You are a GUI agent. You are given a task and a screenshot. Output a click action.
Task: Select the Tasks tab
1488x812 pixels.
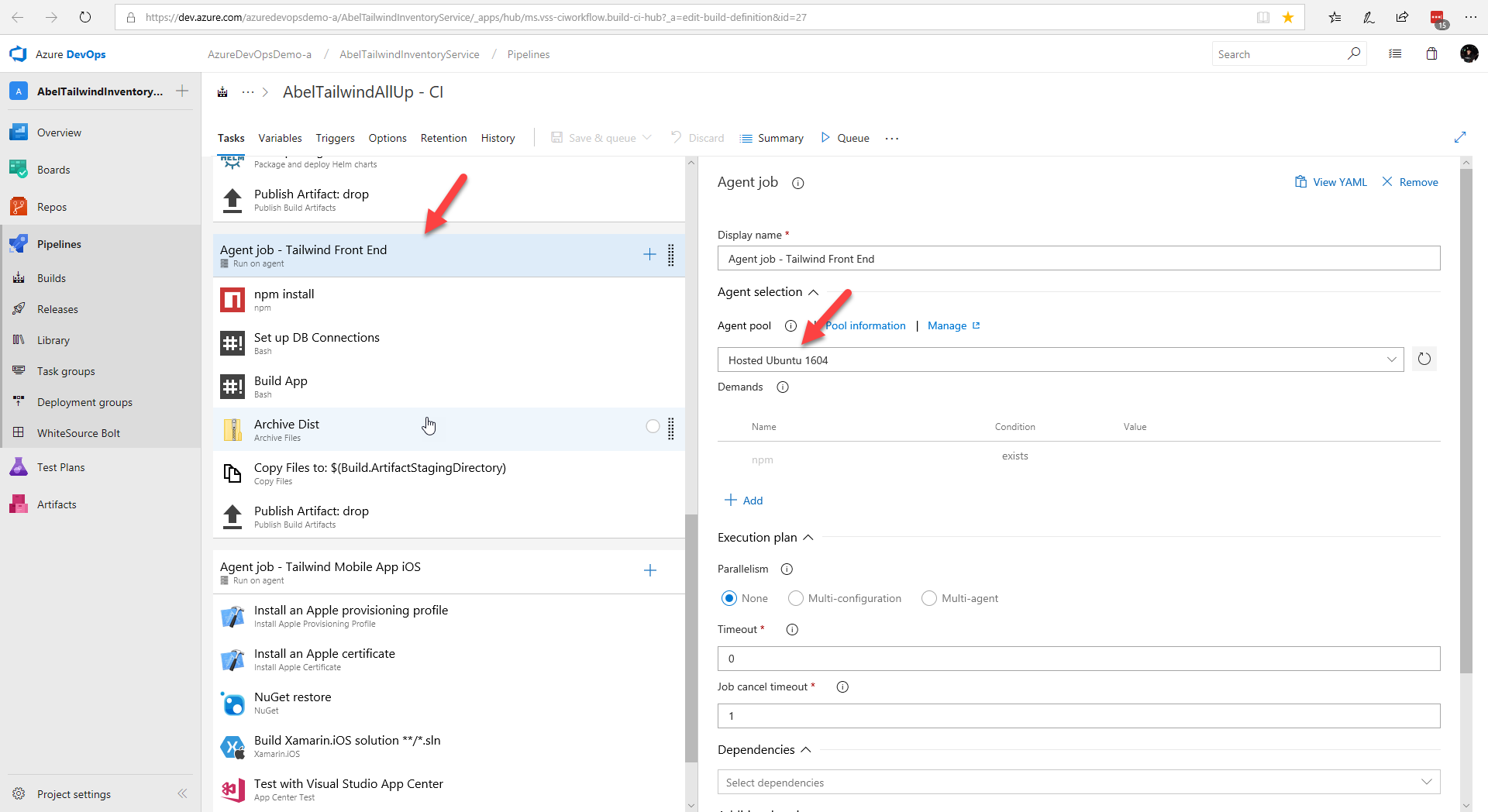[x=231, y=138]
